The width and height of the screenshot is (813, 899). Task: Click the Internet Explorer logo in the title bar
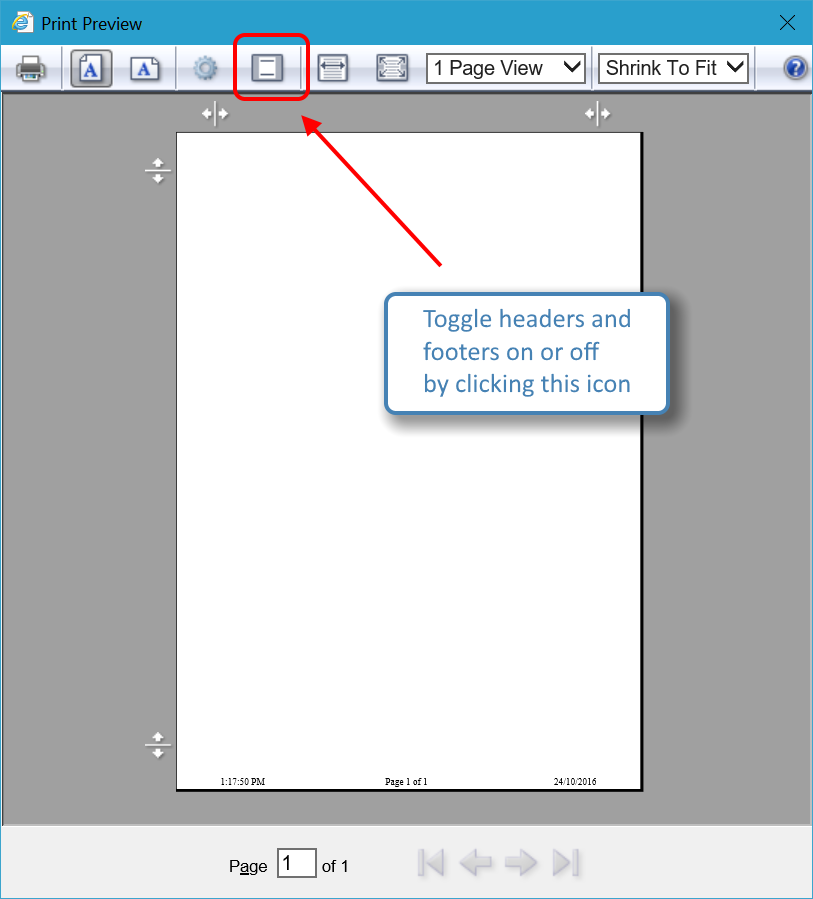(21, 21)
